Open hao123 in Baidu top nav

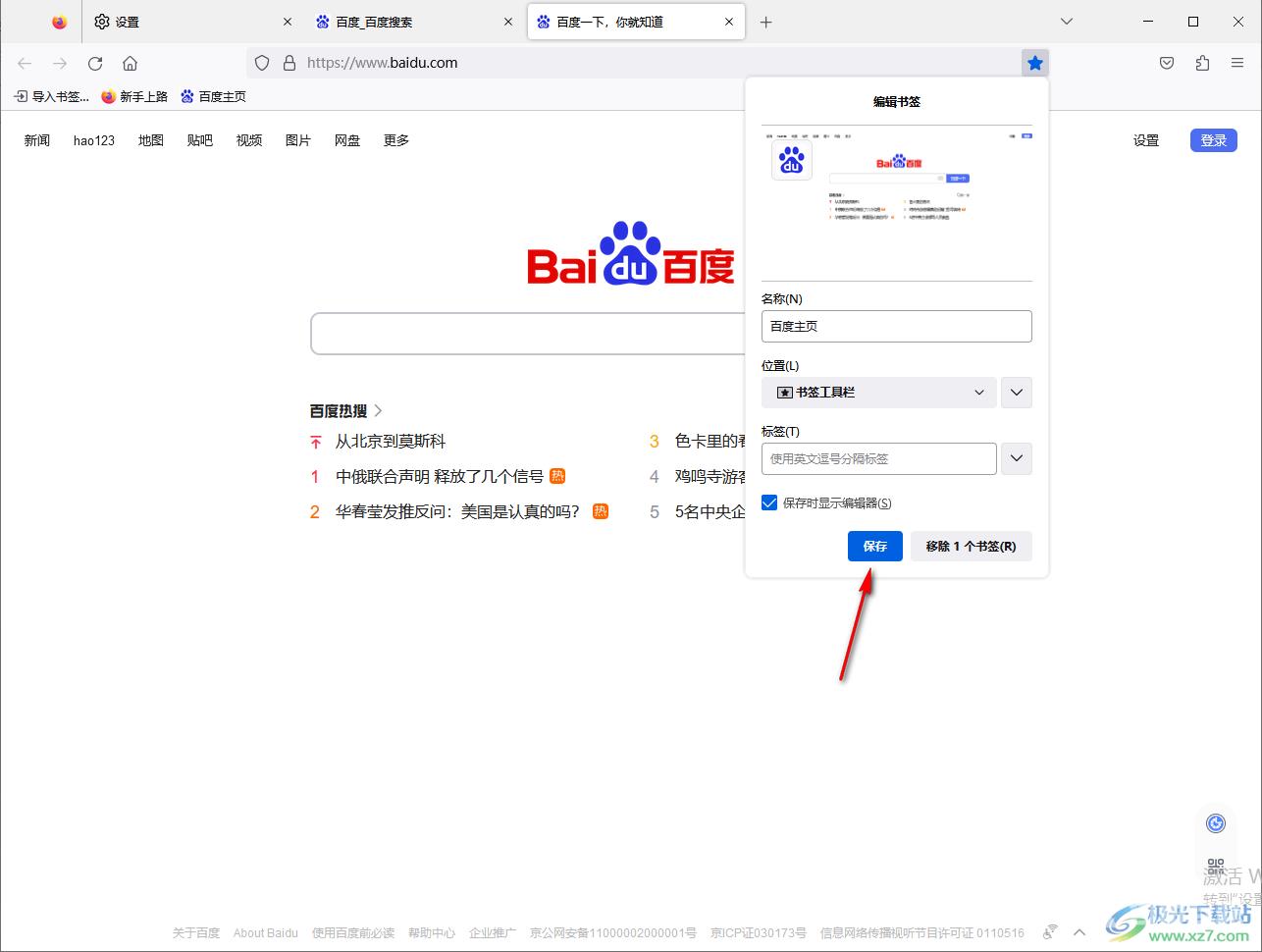(94, 140)
